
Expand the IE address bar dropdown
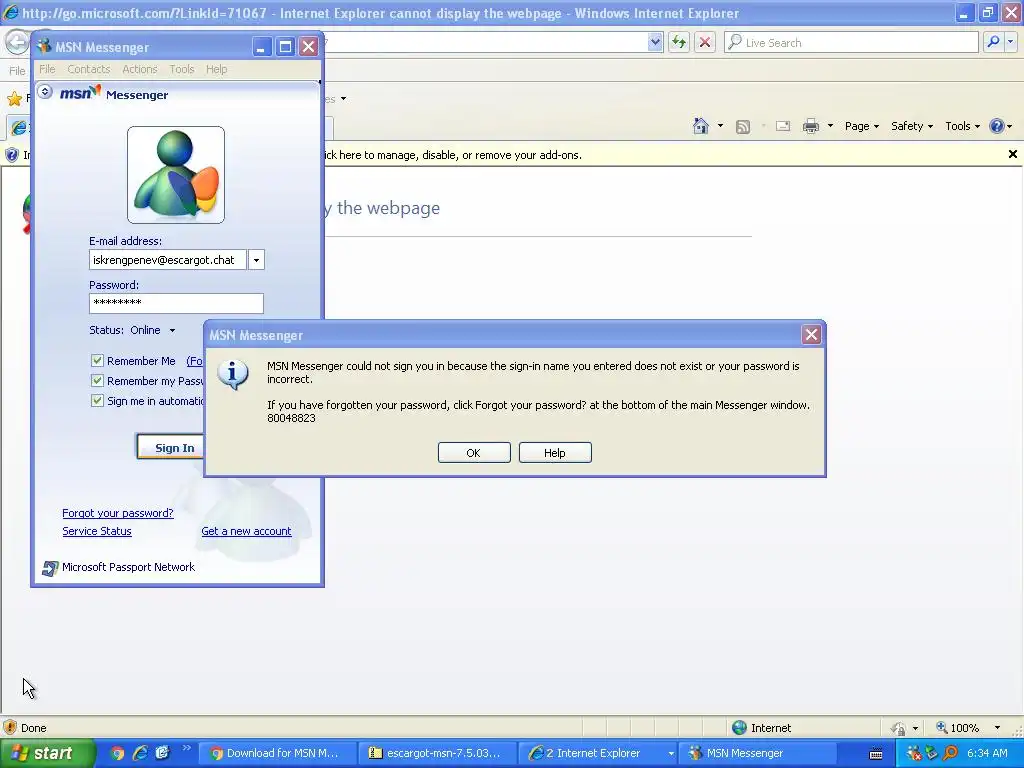[655, 42]
